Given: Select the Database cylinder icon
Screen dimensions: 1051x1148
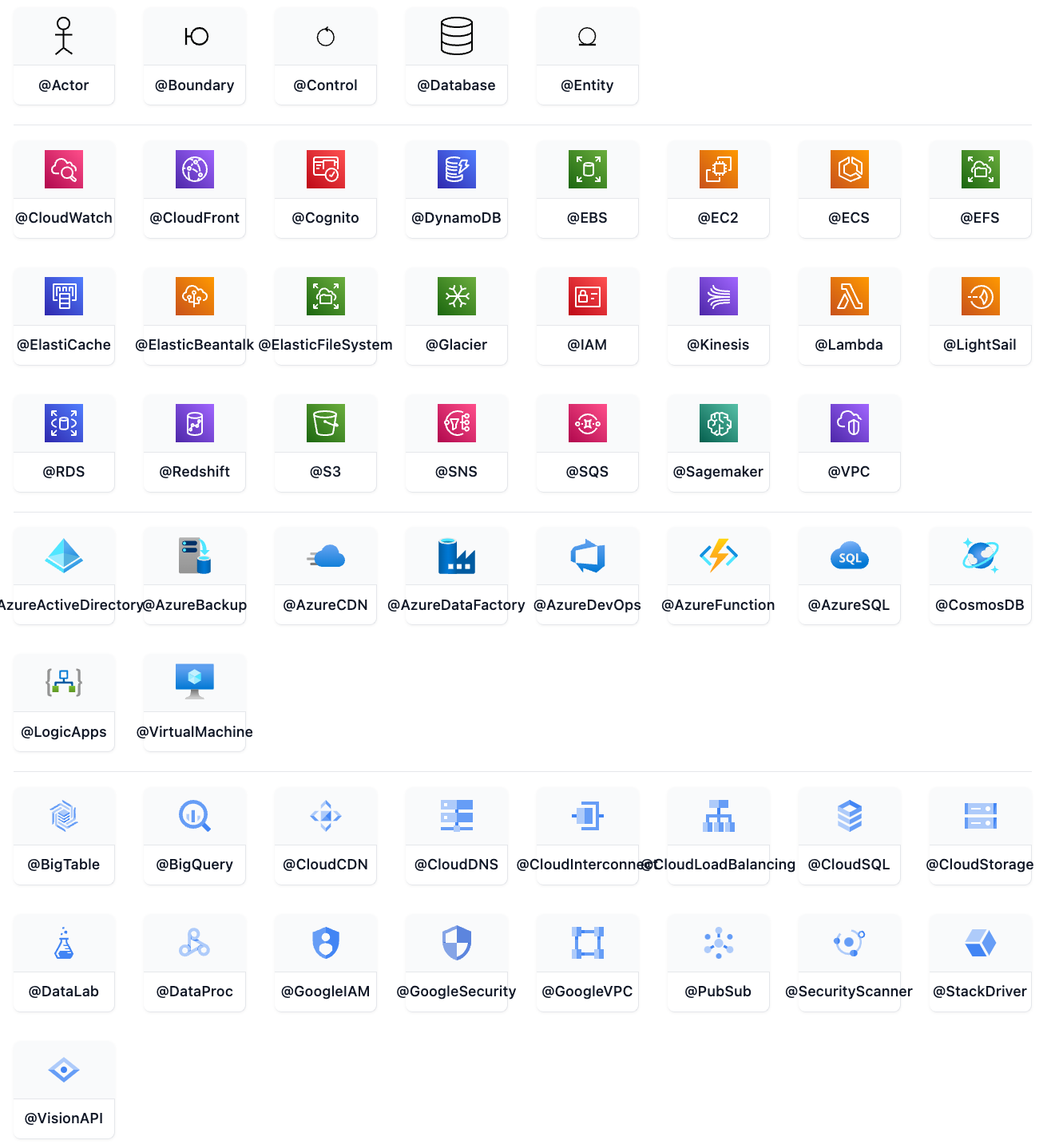Looking at the screenshot, I should (457, 37).
